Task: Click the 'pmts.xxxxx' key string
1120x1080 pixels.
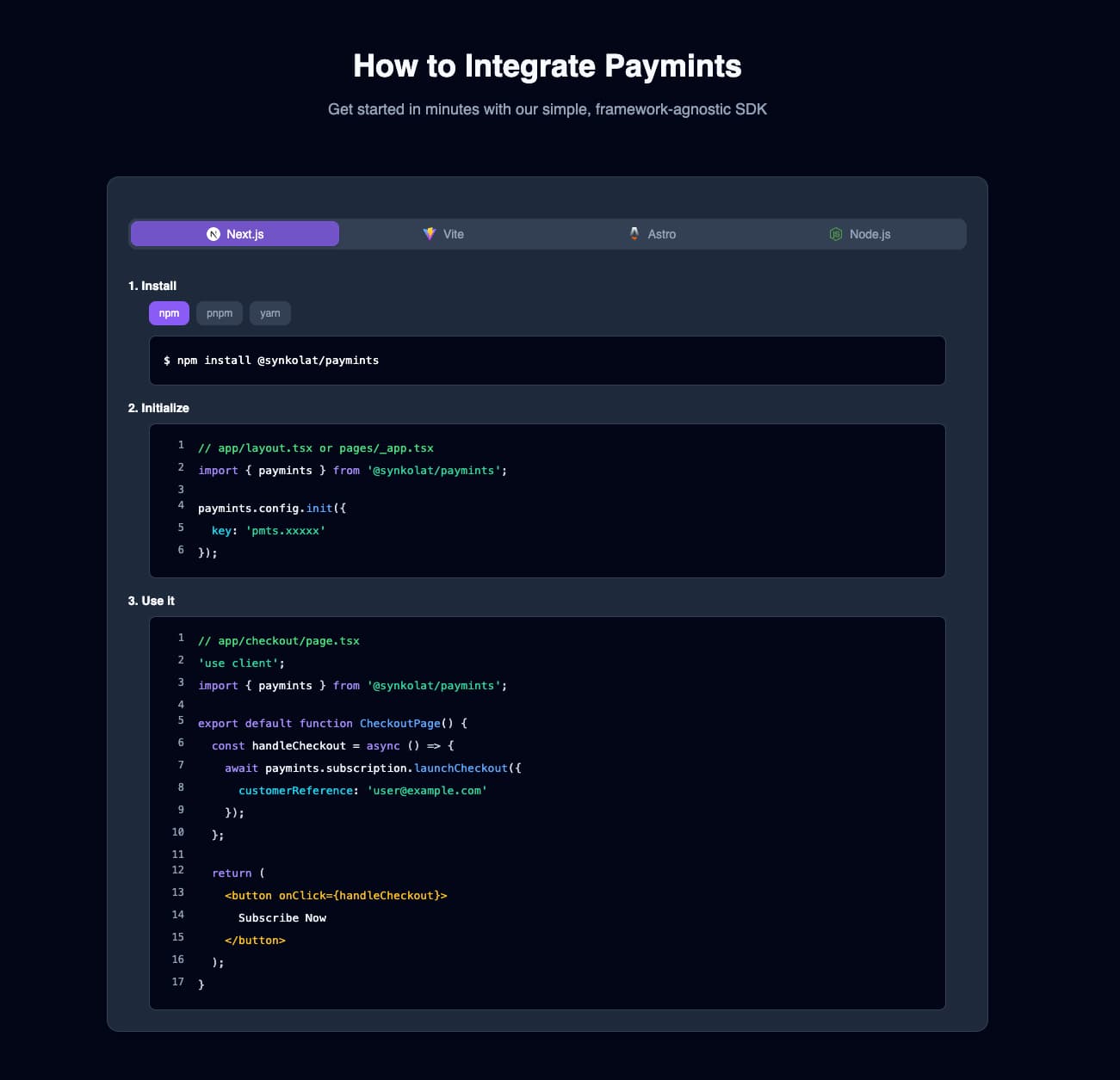Action: tap(286, 531)
